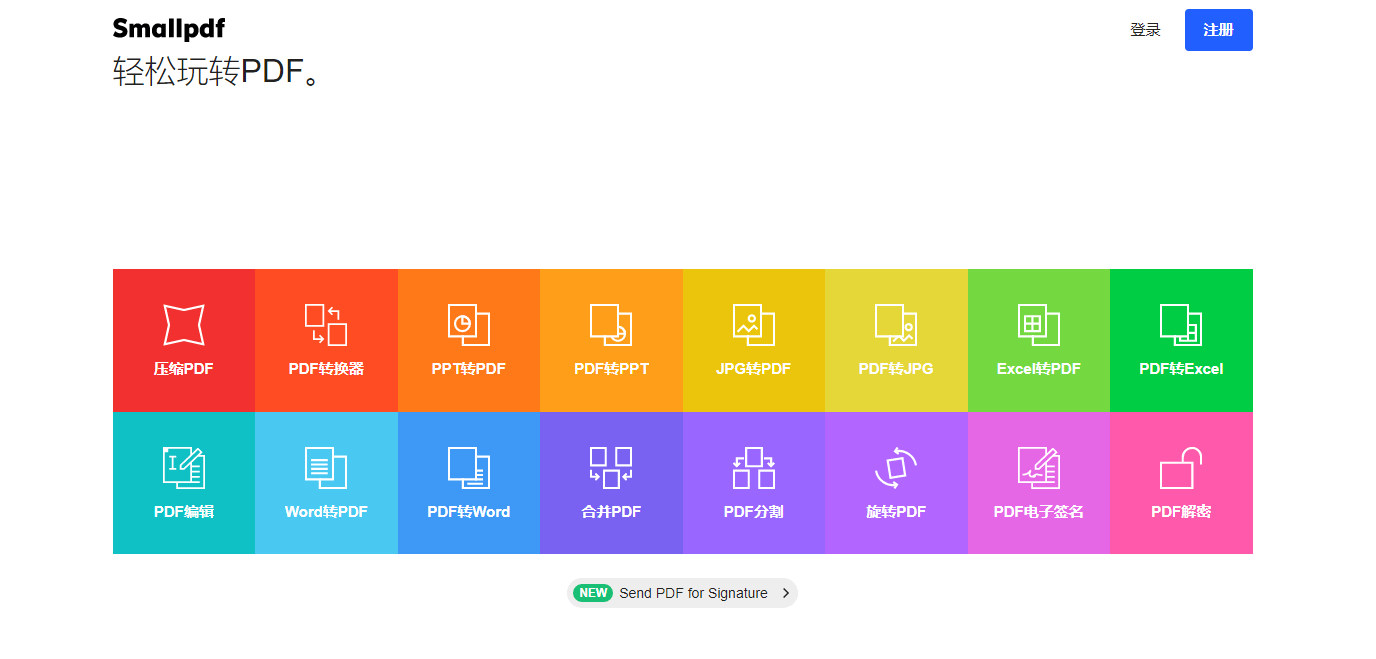Click the PPT转PDF slide icon
1376x659 pixels.
[468, 325]
